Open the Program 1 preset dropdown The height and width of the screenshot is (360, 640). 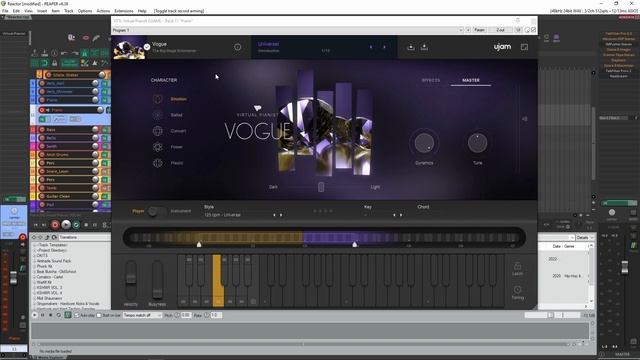click(x=287, y=30)
